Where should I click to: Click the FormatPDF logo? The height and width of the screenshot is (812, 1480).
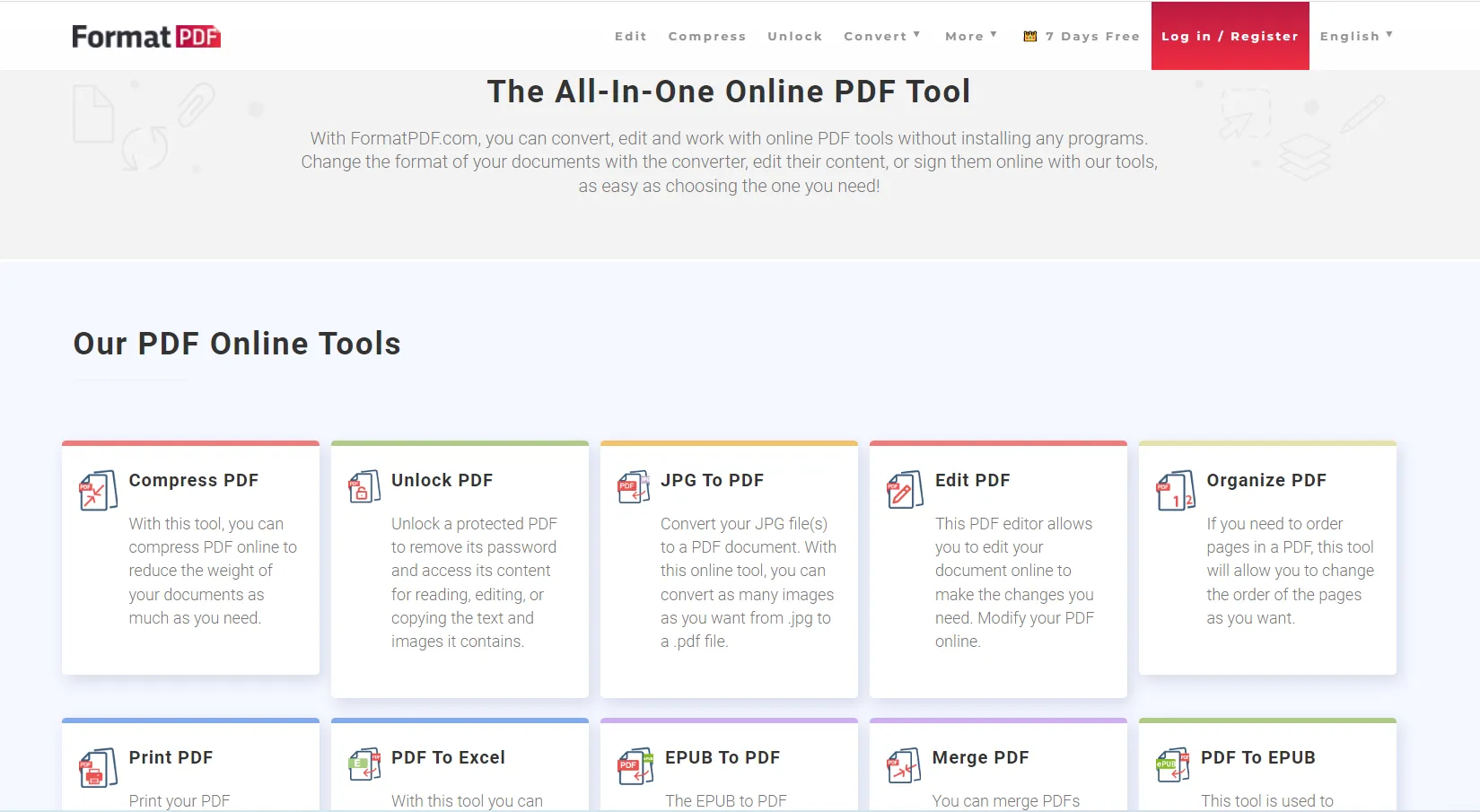pyautogui.click(x=145, y=36)
